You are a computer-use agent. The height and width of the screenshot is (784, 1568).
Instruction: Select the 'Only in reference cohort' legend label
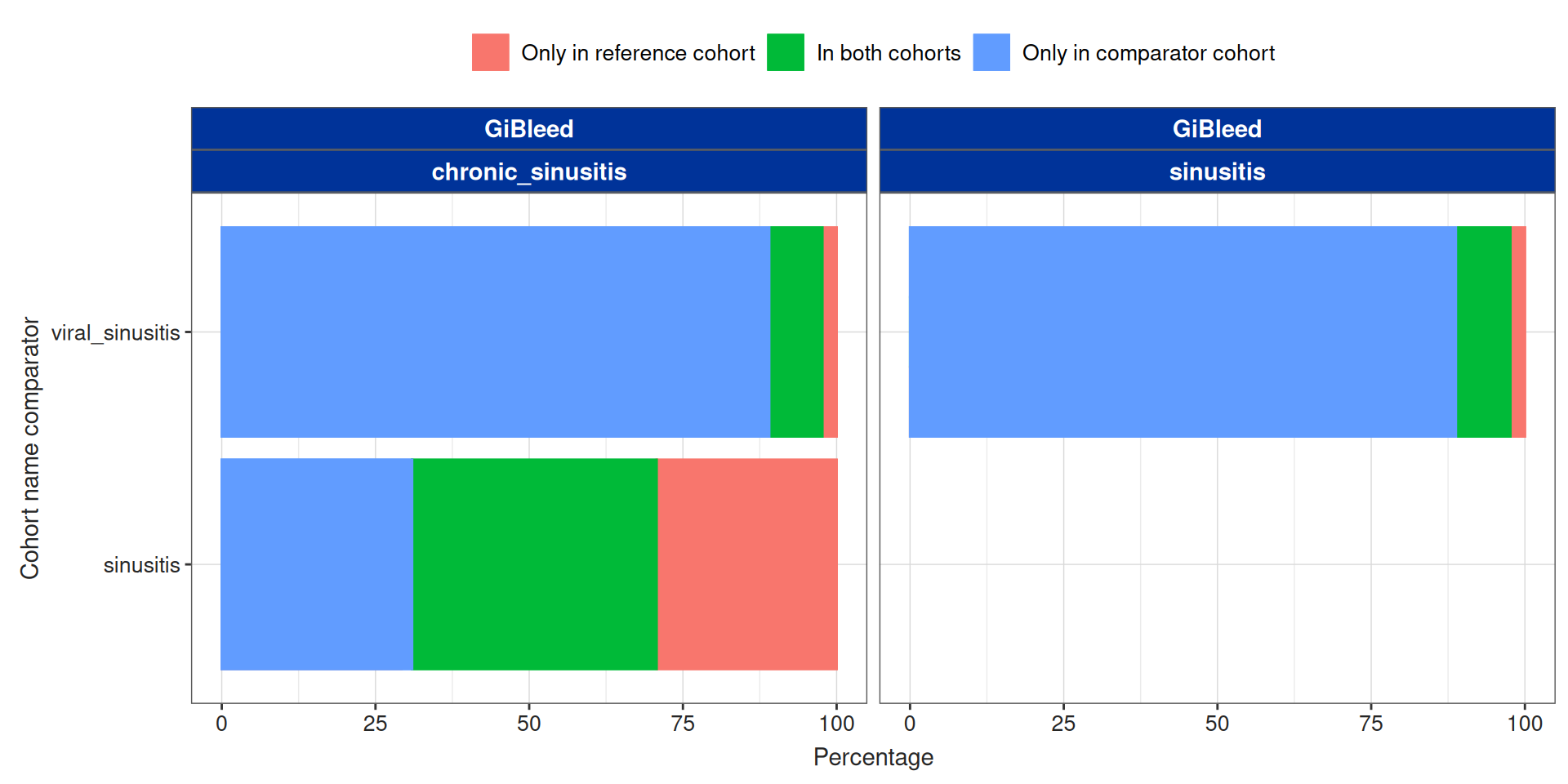coord(638,53)
